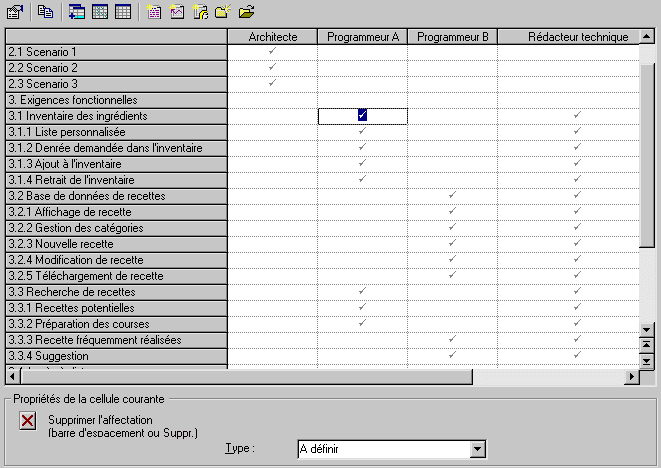The image size is (661, 468).
Task: Click the horizontal scrollbar left arrow
Action: pos(12,377)
